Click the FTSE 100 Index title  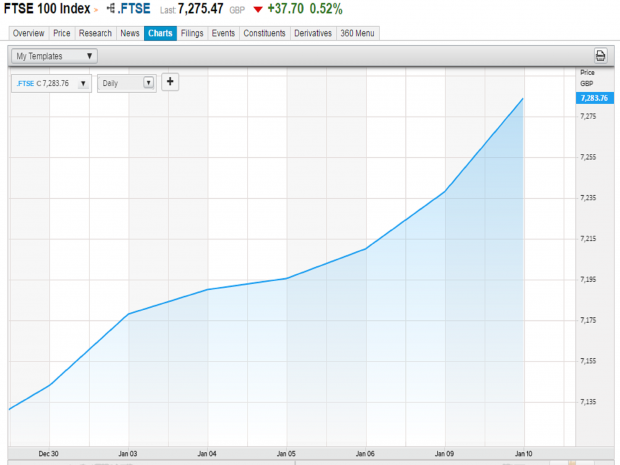pyautogui.click(x=47, y=9)
